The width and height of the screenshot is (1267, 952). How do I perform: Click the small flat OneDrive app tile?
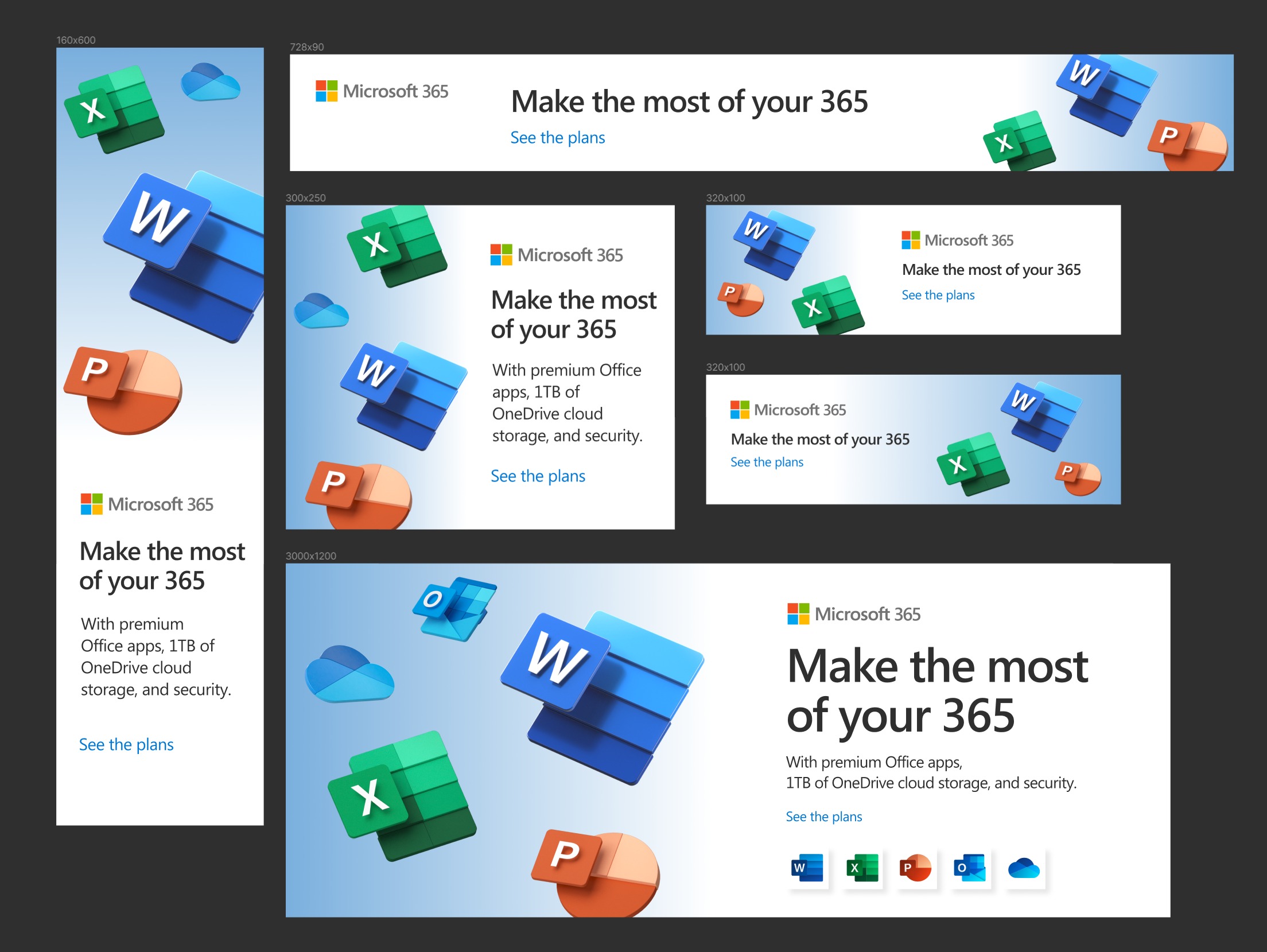pos(1024,868)
